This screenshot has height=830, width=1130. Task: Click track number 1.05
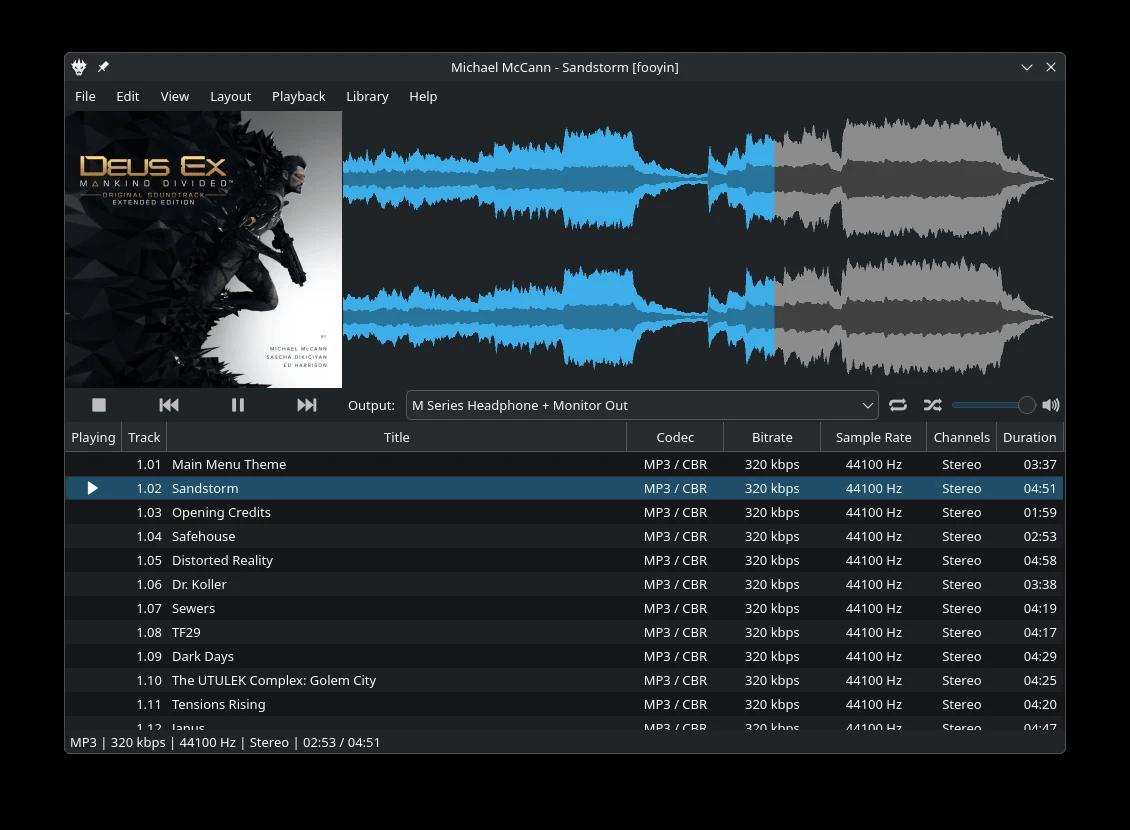(149, 561)
